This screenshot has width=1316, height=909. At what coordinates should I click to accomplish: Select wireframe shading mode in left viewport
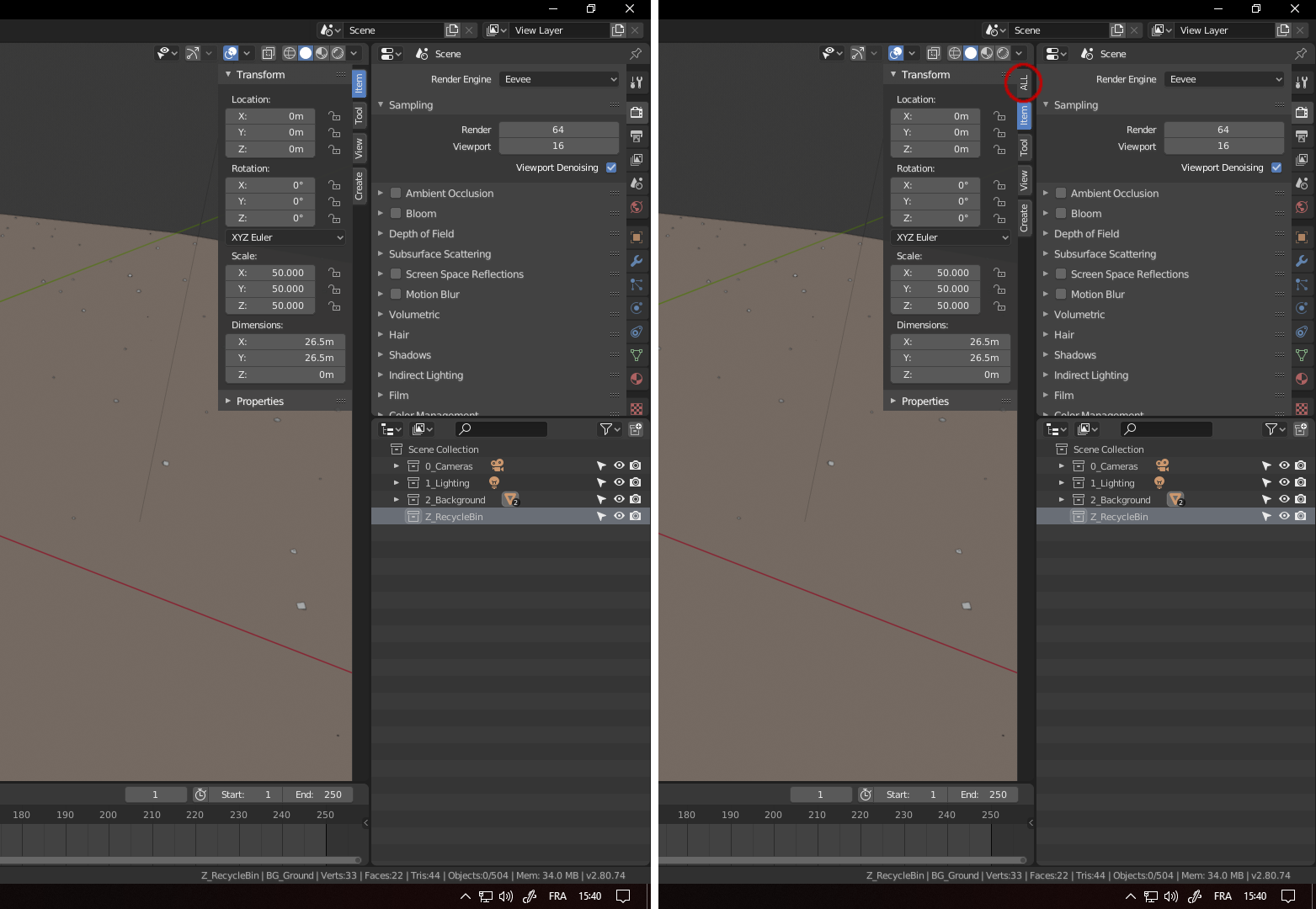tap(289, 53)
